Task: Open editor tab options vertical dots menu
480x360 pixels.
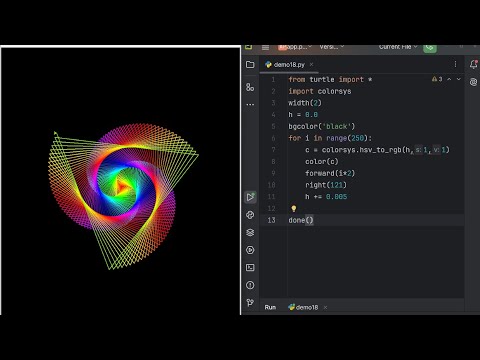Action: coord(455,64)
